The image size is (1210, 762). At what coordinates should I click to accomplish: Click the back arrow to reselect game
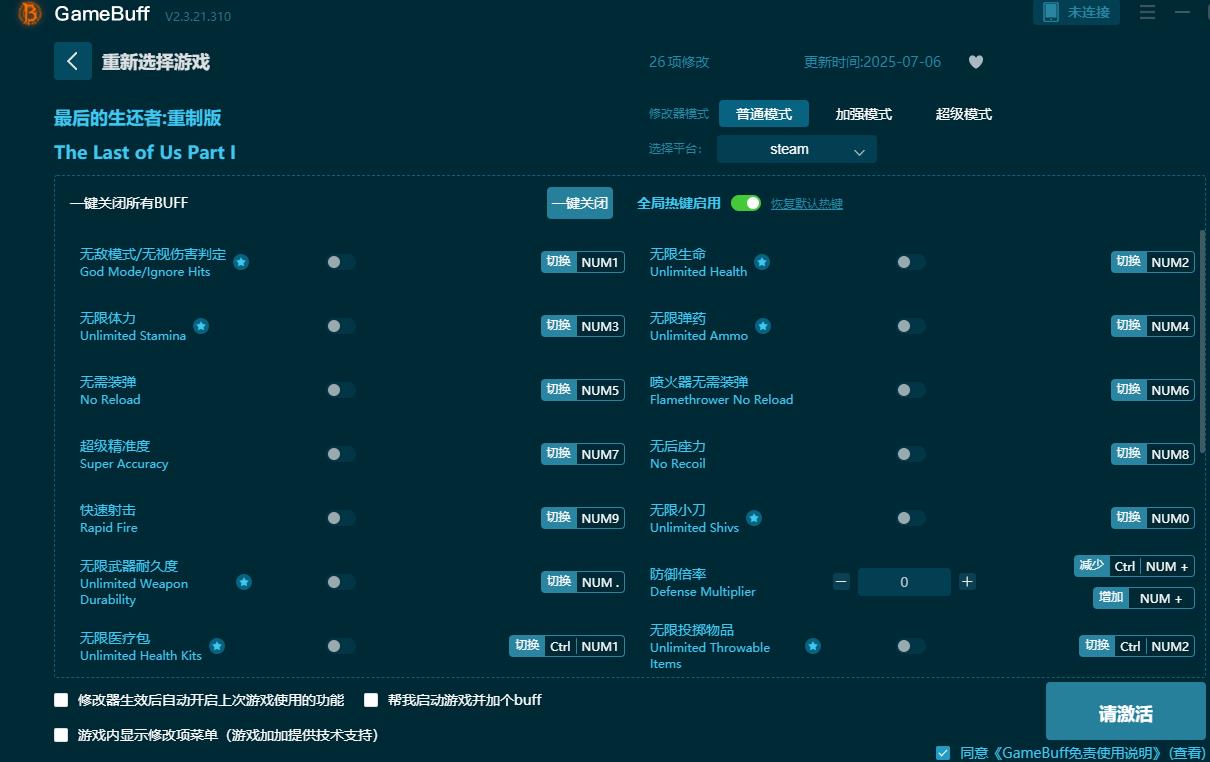click(x=72, y=61)
